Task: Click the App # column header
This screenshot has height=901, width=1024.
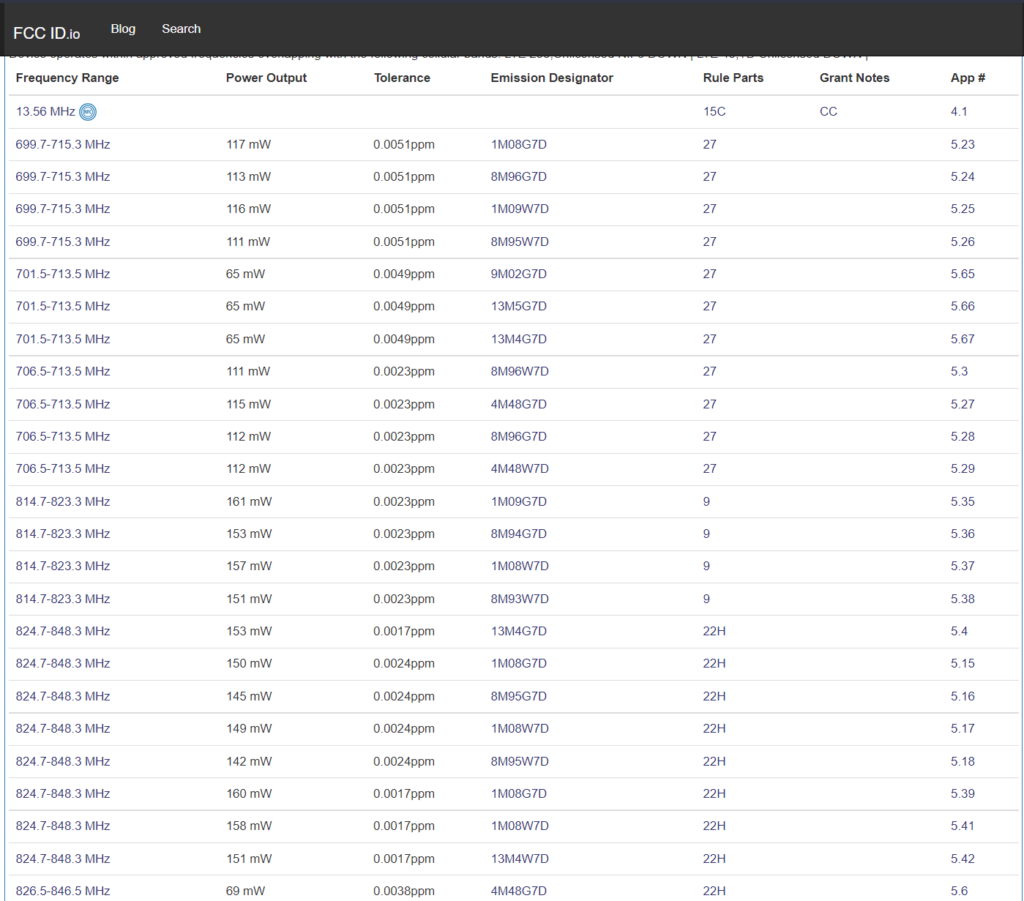Action: coord(968,78)
